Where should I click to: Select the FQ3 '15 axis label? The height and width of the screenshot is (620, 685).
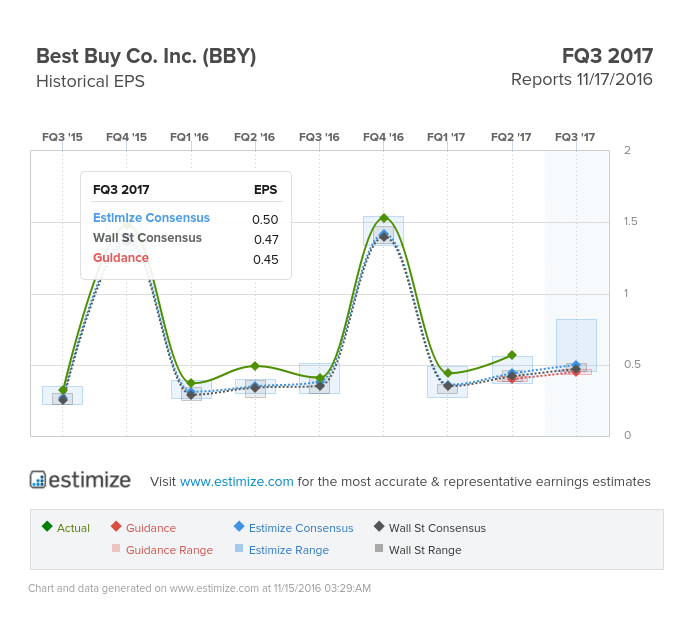pos(62,137)
